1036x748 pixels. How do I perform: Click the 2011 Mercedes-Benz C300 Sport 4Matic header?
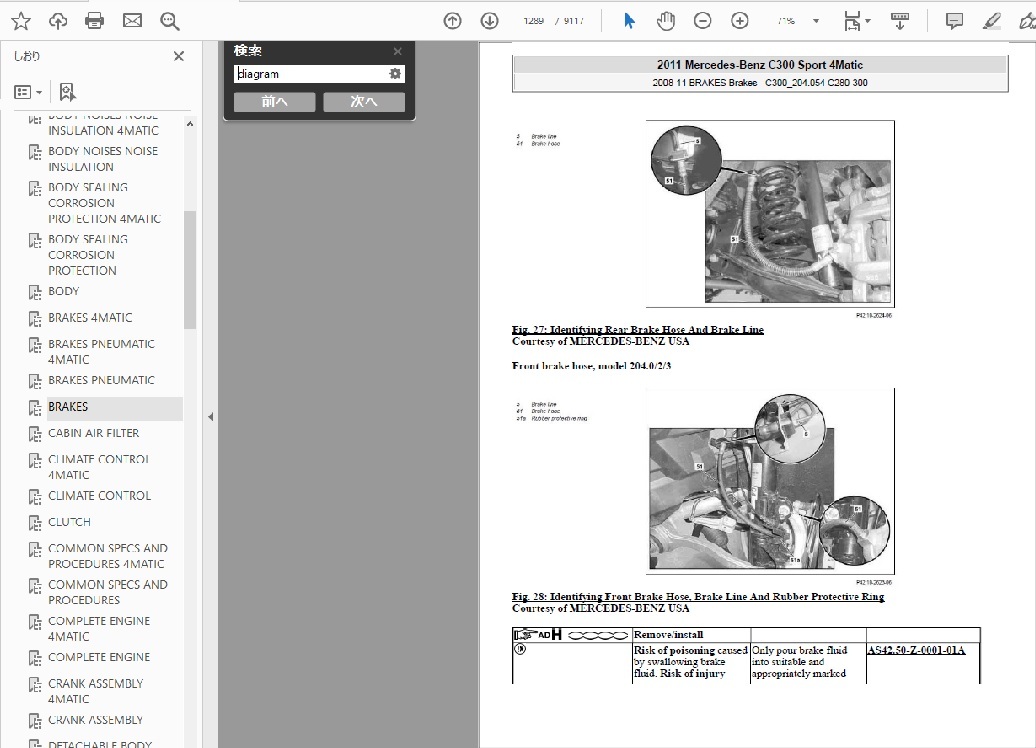760,65
